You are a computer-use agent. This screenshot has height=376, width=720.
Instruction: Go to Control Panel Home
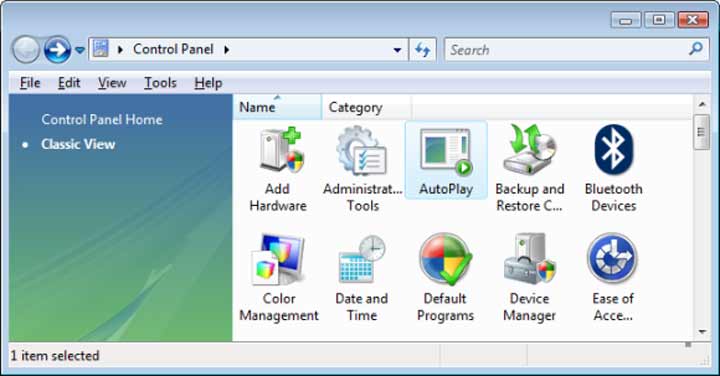pyautogui.click(x=102, y=120)
